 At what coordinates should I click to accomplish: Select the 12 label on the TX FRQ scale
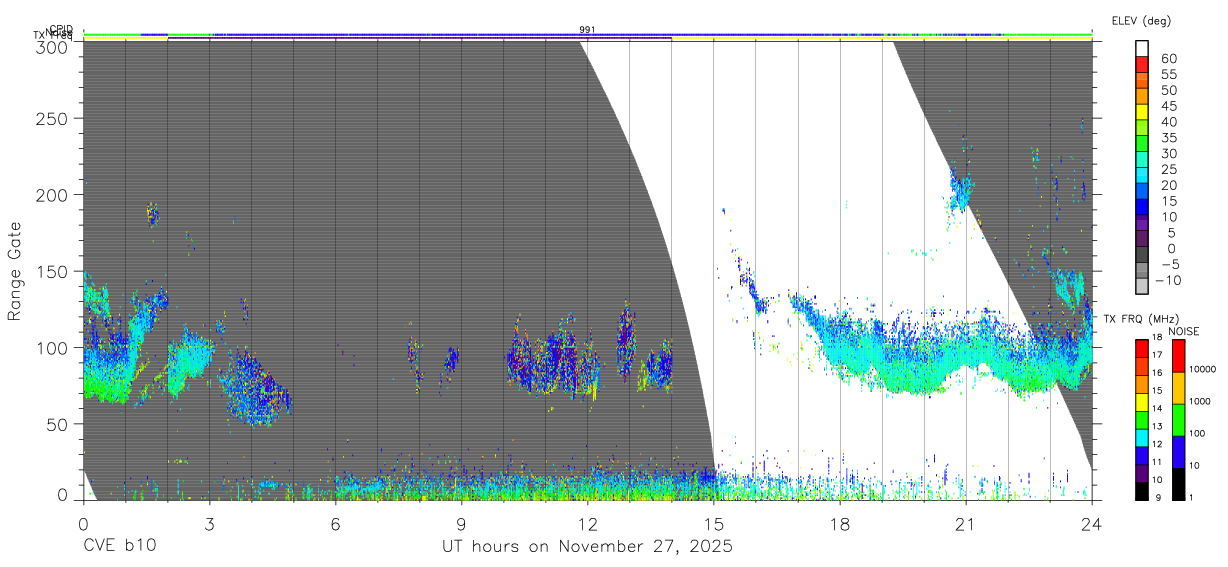[x=1157, y=444]
